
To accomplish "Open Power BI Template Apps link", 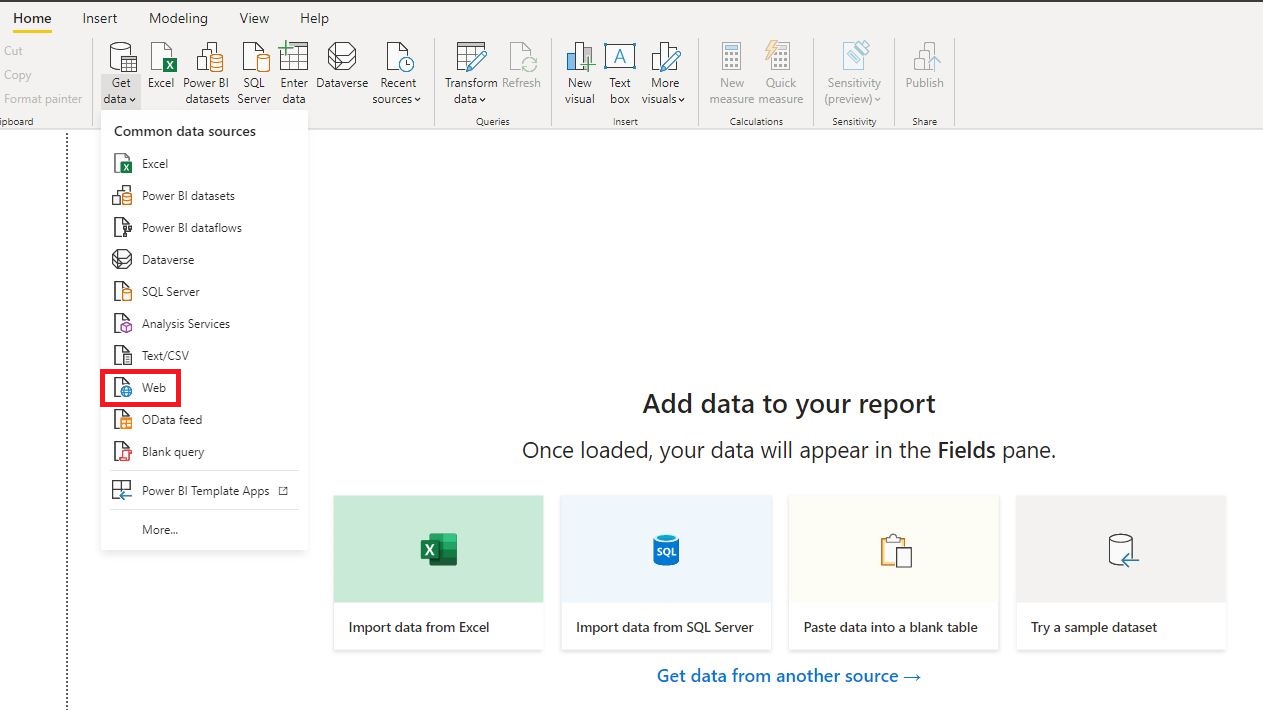I will coord(204,491).
